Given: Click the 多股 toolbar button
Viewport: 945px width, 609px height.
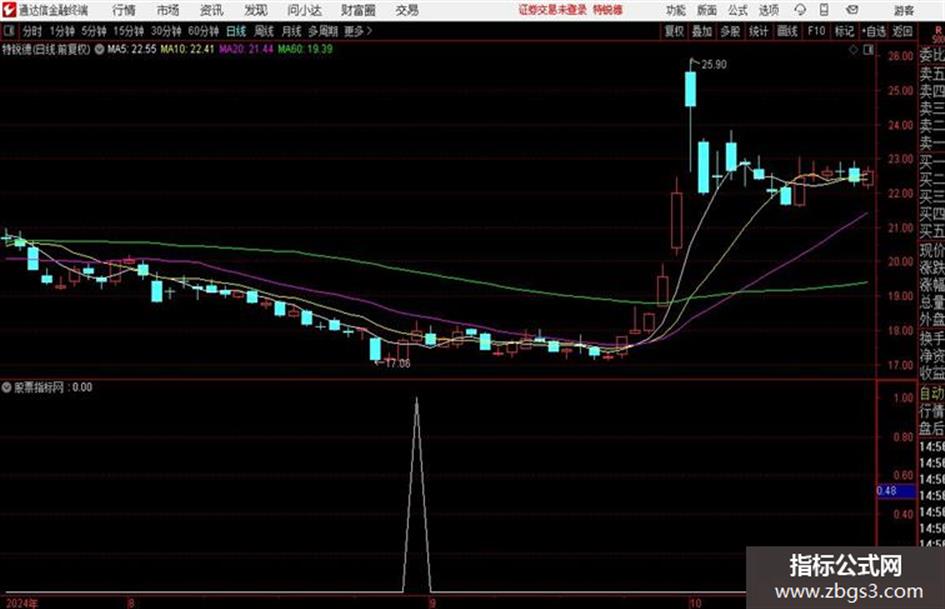Looking at the screenshot, I should pyautogui.click(x=730, y=31).
